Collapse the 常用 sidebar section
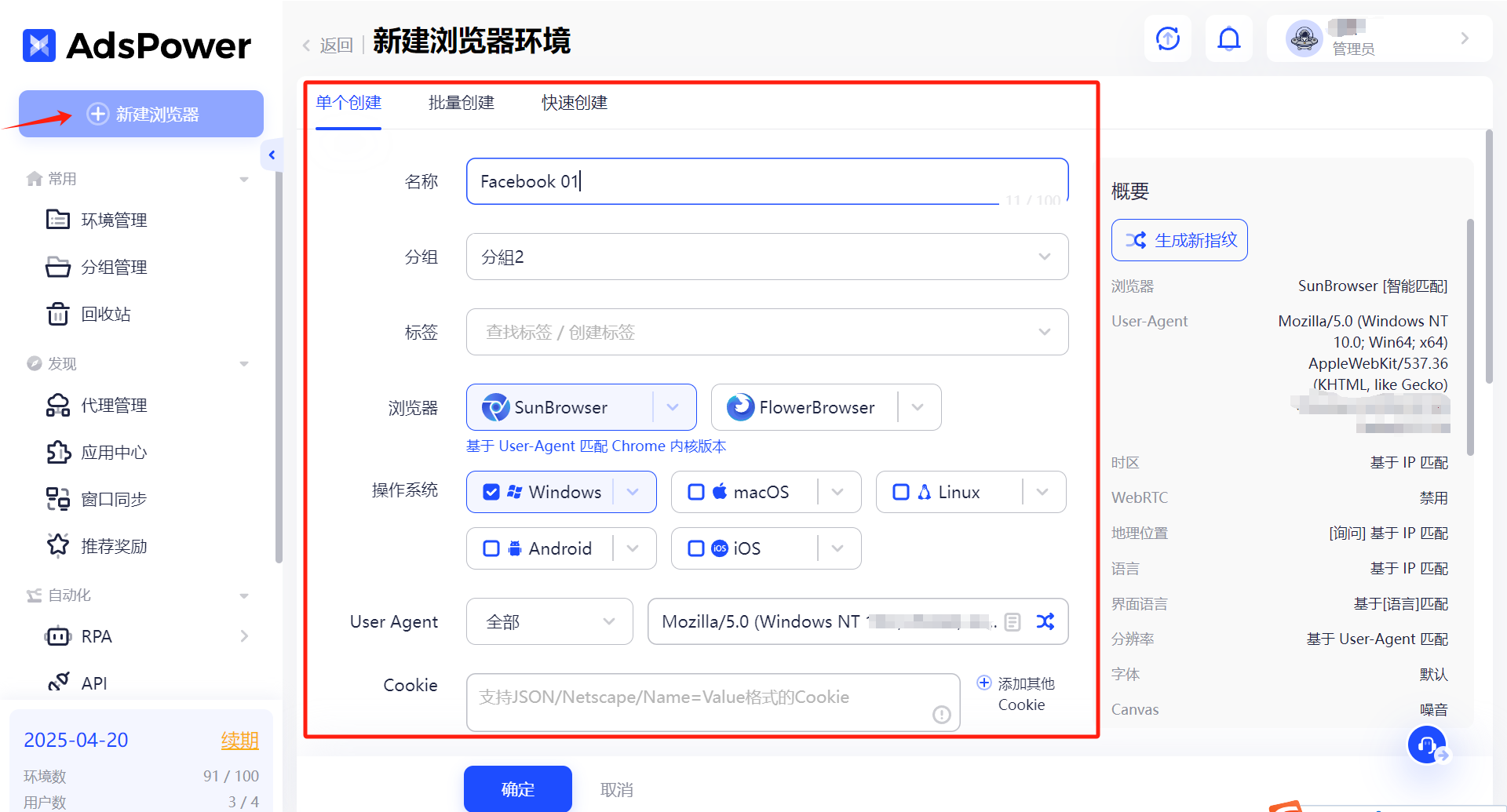The image size is (1507, 812). (244, 180)
